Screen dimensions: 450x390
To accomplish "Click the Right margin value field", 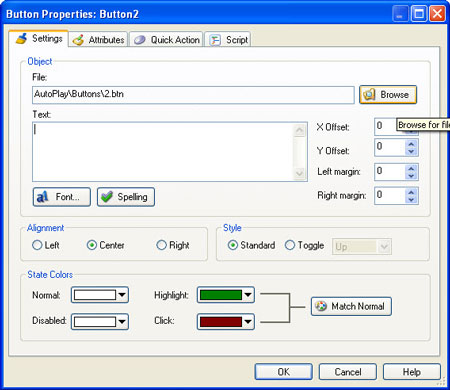I will [x=390, y=196].
